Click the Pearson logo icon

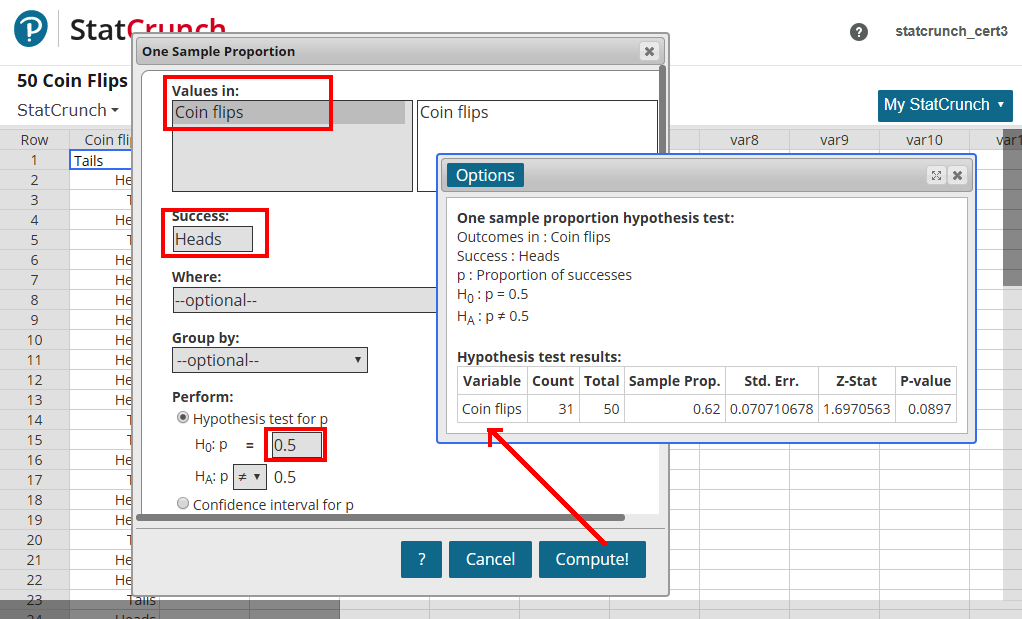click(x=30, y=29)
